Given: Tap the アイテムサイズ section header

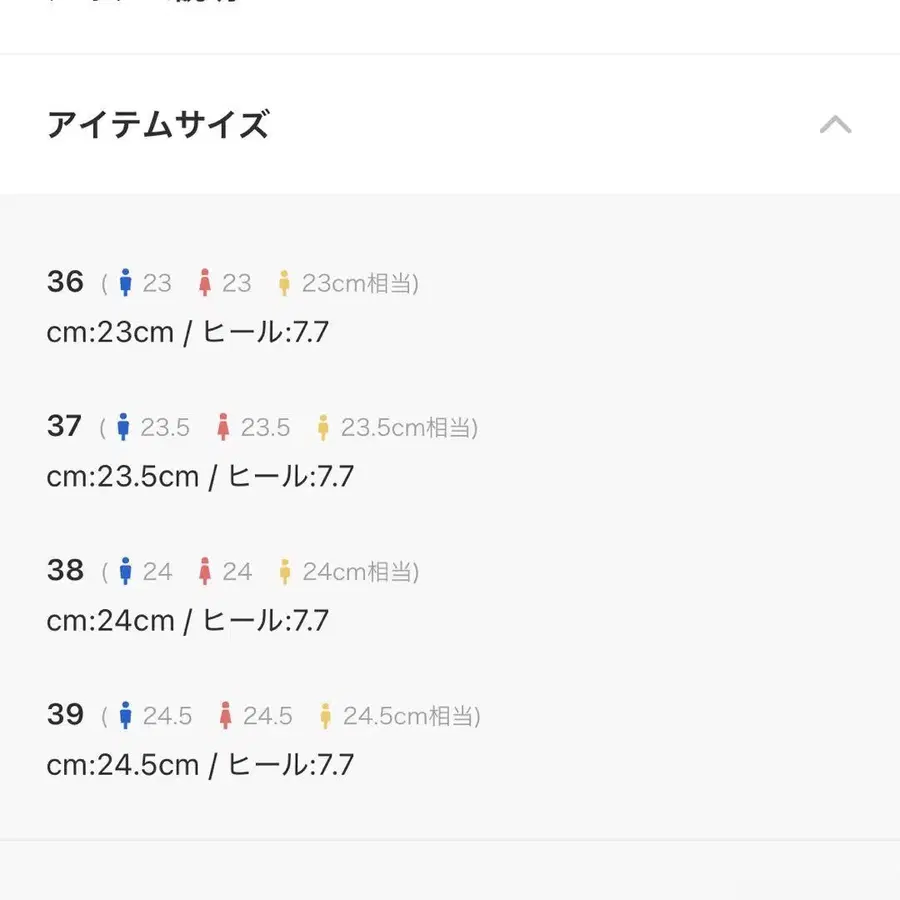Looking at the screenshot, I should click(158, 125).
